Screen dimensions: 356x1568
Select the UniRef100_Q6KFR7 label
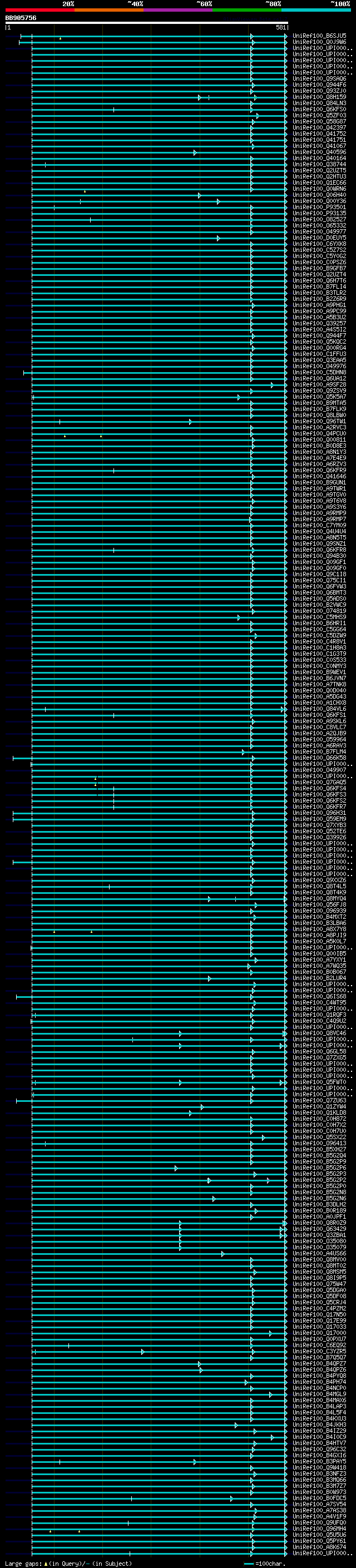pos(319,807)
